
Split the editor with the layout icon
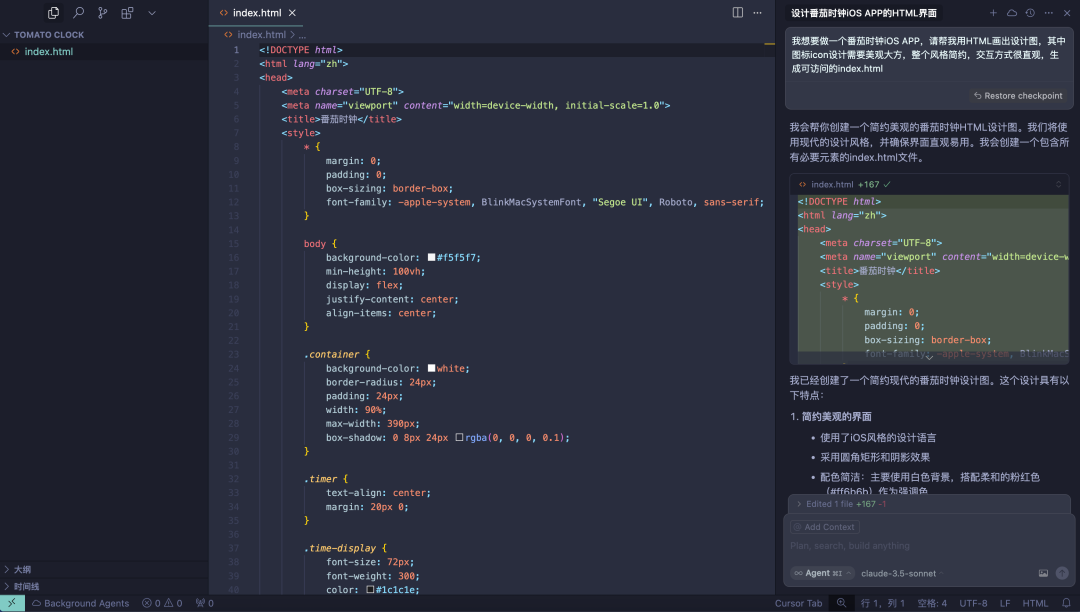pyautogui.click(x=738, y=12)
